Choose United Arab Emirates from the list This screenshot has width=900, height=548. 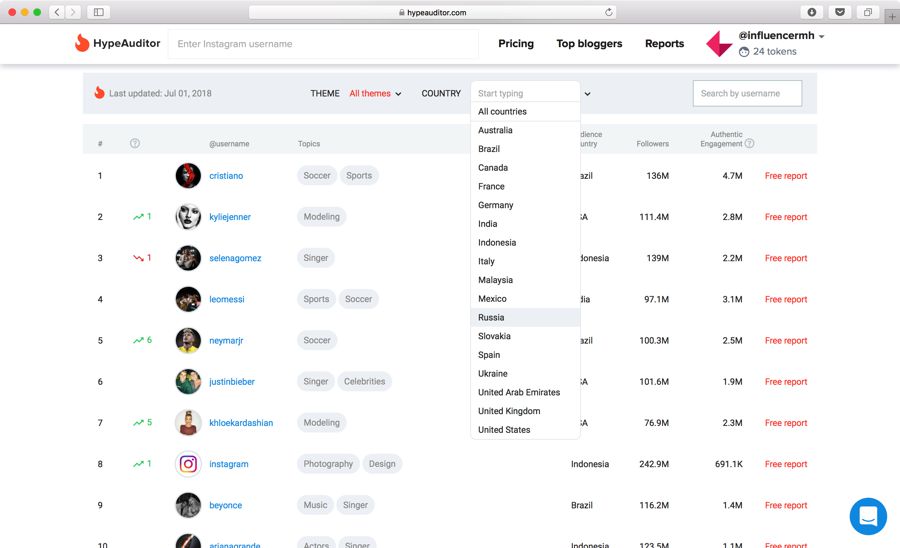tap(525, 392)
